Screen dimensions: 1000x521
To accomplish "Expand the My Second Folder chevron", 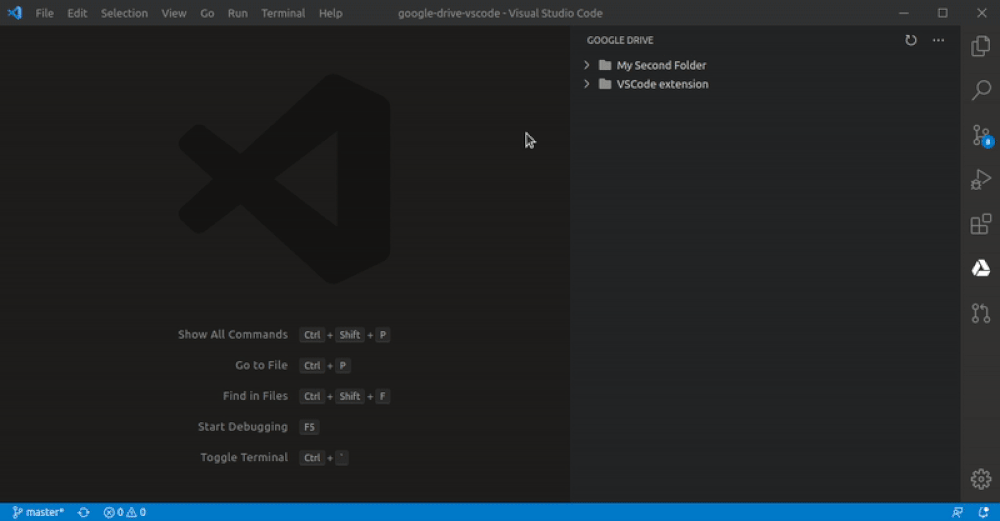I will click(x=587, y=65).
